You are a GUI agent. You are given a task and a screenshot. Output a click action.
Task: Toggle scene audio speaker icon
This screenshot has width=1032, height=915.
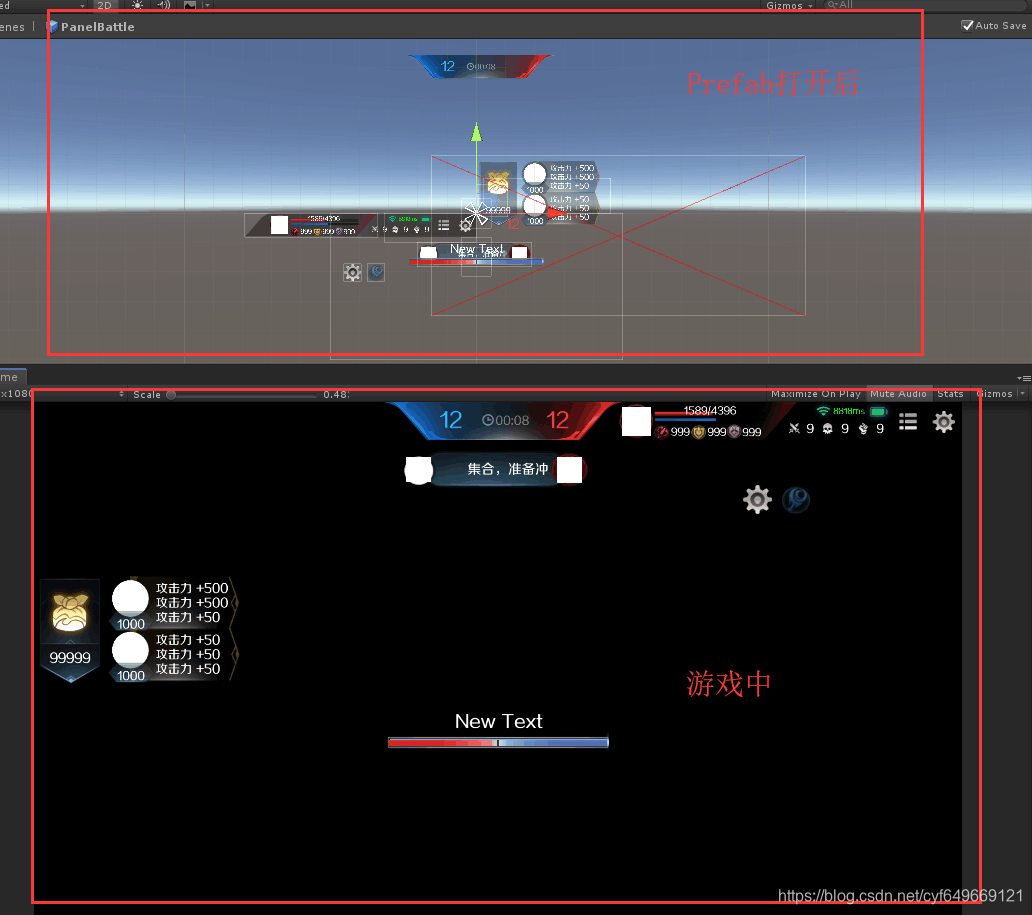(163, 5)
